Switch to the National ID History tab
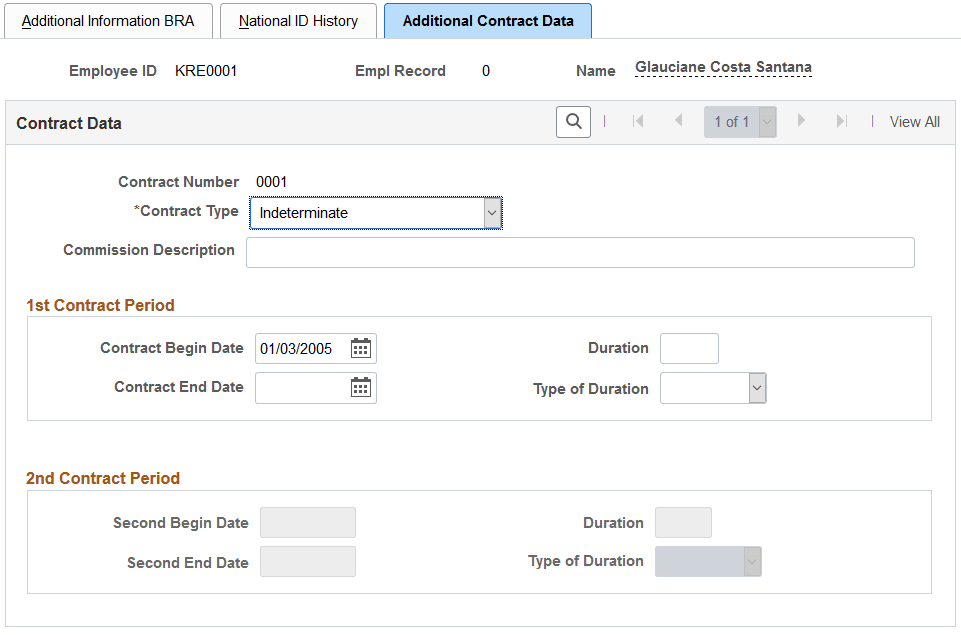Screen dimensions: 961x635 click(x=297, y=20)
